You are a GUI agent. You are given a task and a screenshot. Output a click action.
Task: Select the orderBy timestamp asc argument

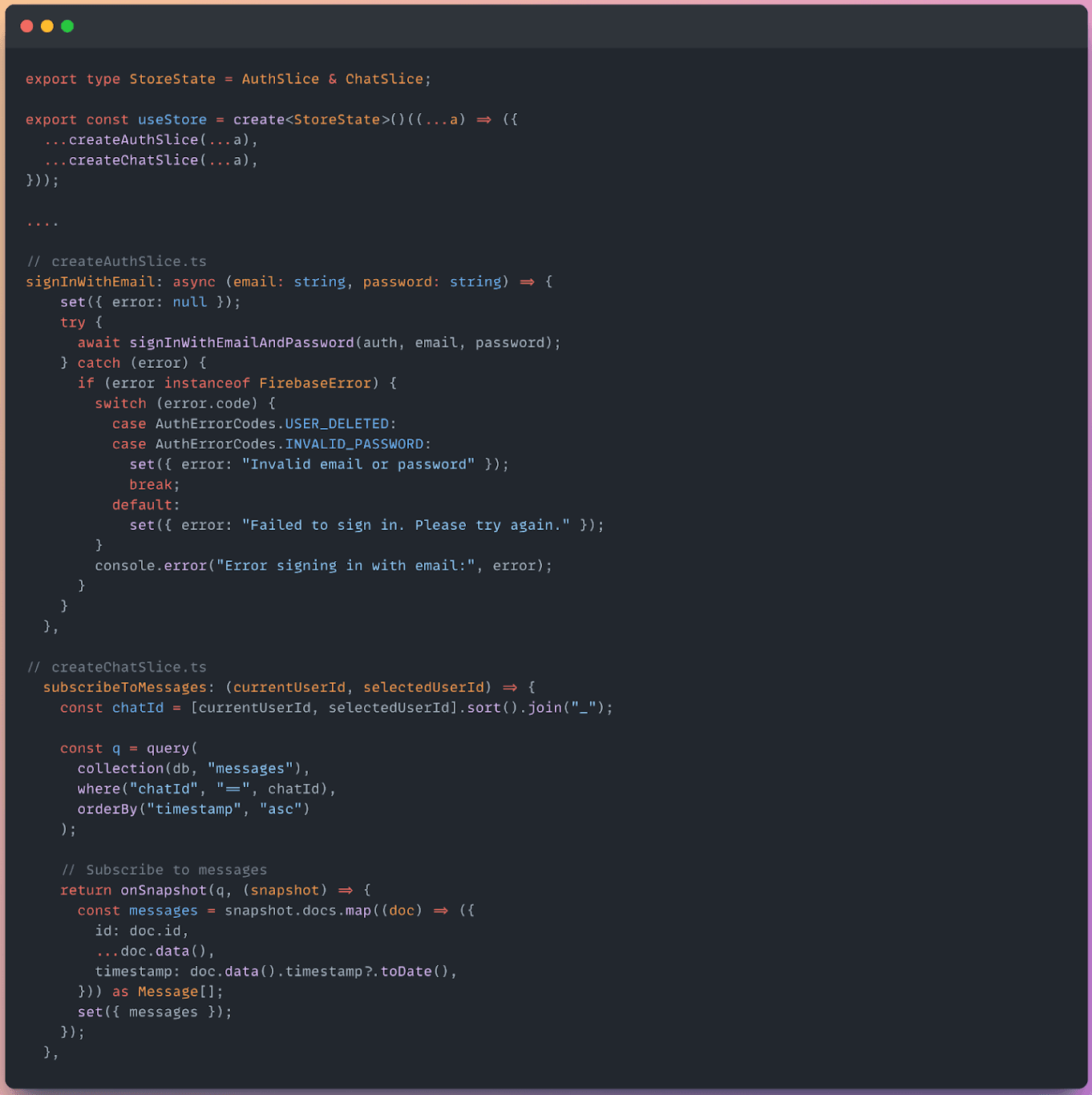click(x=192, y=809)
